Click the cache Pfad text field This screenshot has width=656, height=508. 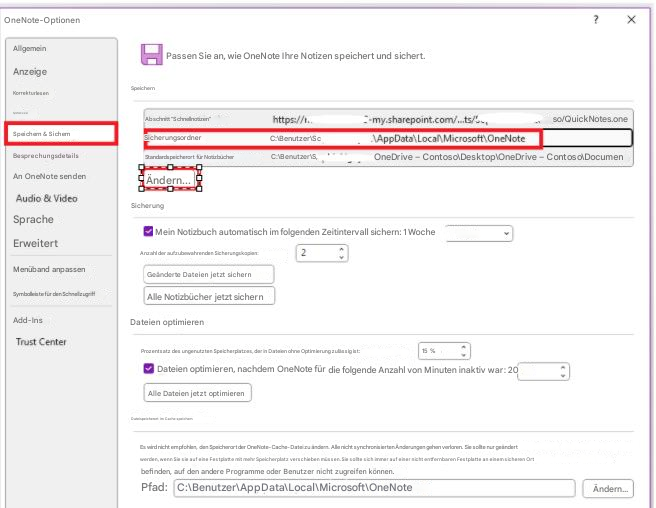pyautogui.click(x=374, y=488)
